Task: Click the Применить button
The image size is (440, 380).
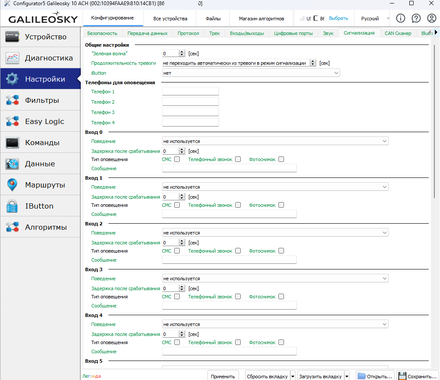Action: (223, 376)
